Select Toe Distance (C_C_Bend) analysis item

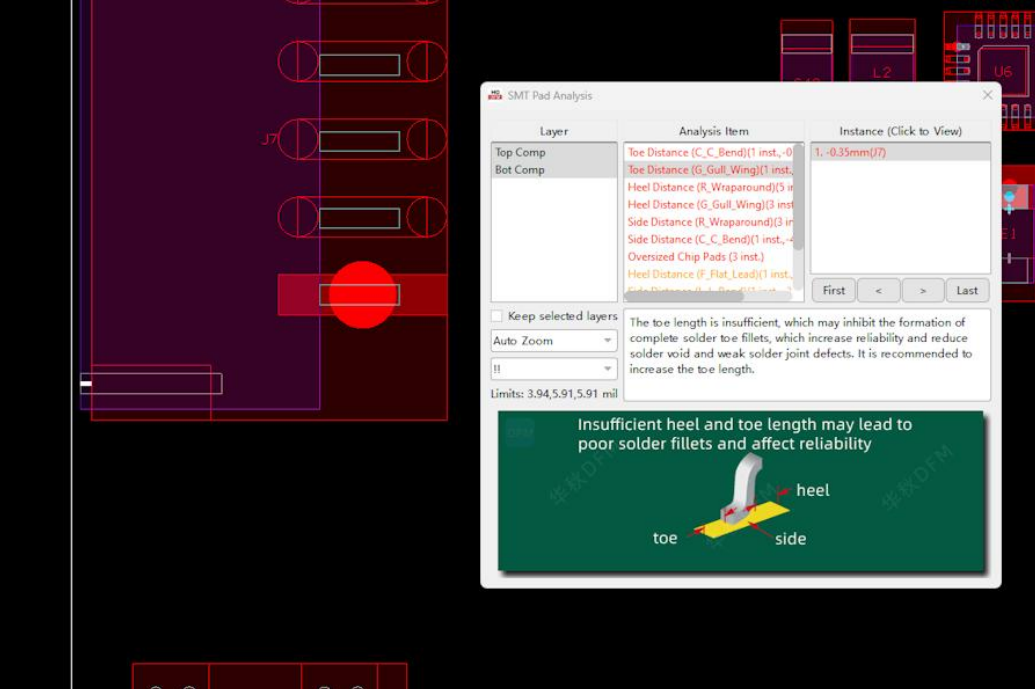click(x=709, y=152)
